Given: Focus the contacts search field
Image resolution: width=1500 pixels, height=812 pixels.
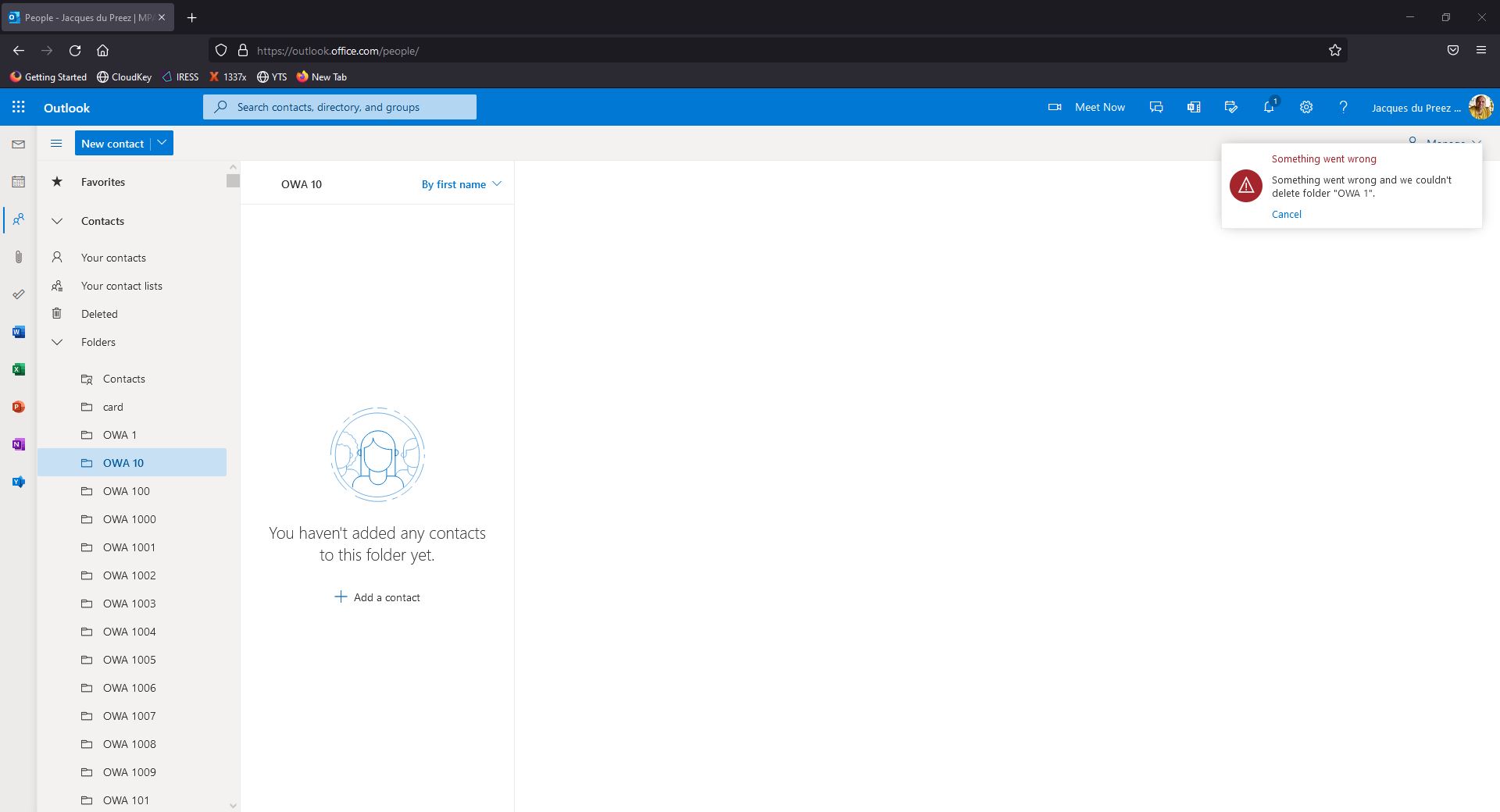Looking at the screenshot, I should pyautogui.click(x=339, y=107).
